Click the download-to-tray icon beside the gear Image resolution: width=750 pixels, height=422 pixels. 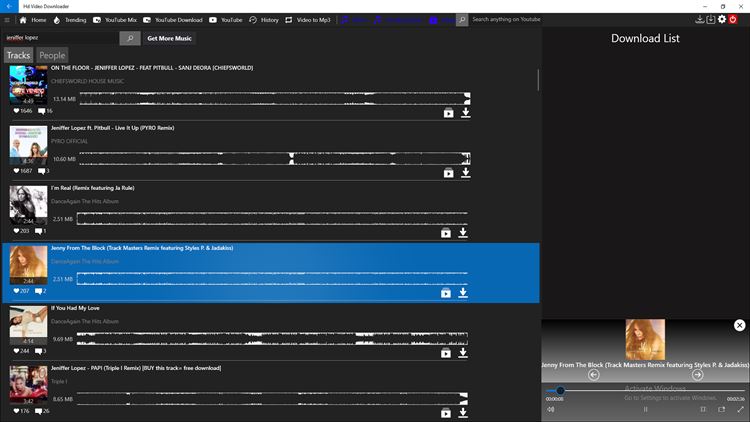711,19
